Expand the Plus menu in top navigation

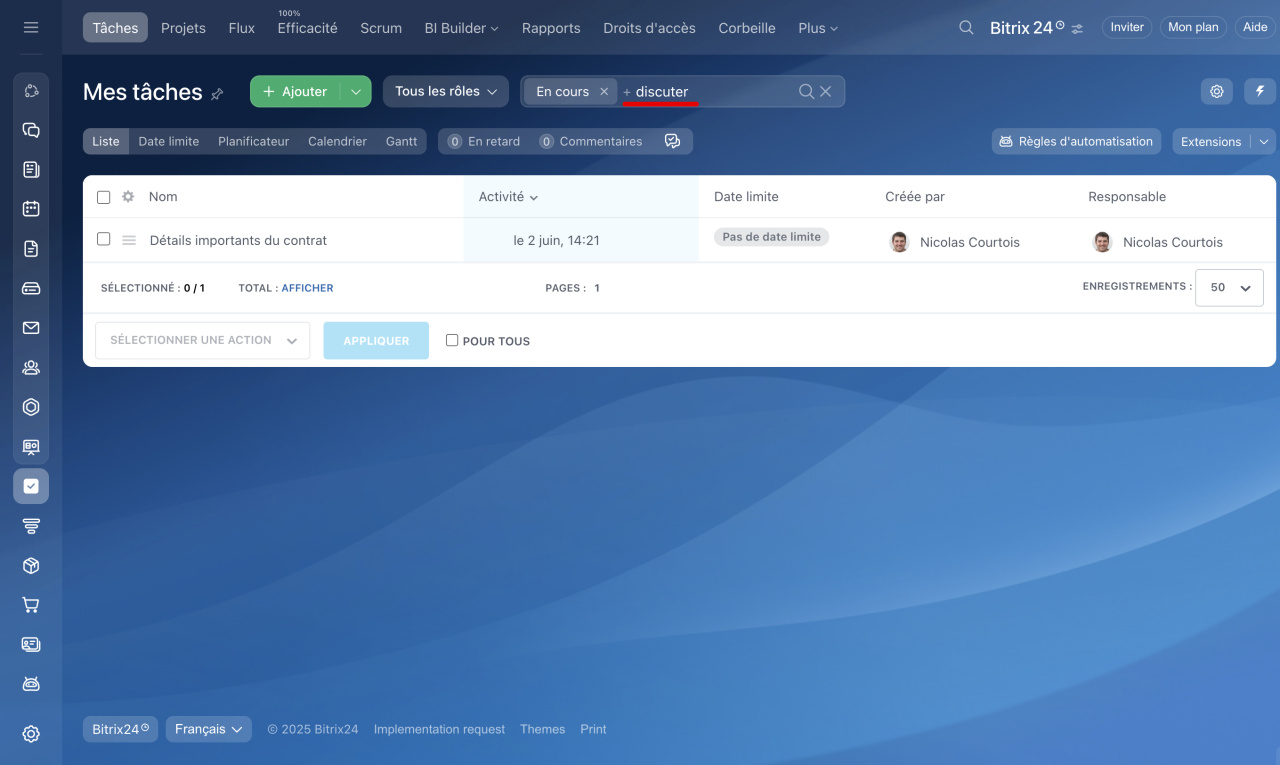[x=818, y=28]
